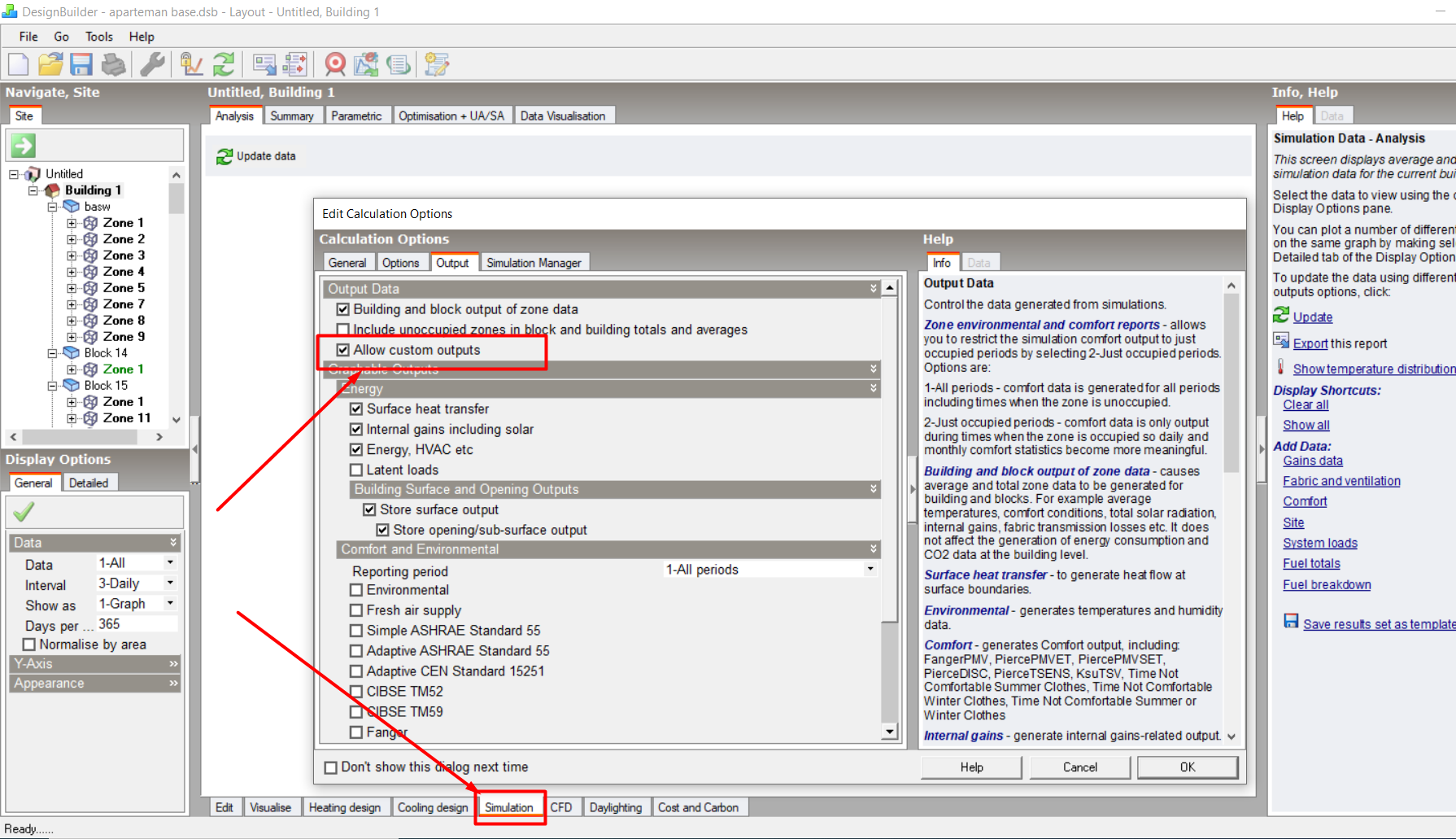Open a file with the folder icon

tap(50, 64)
